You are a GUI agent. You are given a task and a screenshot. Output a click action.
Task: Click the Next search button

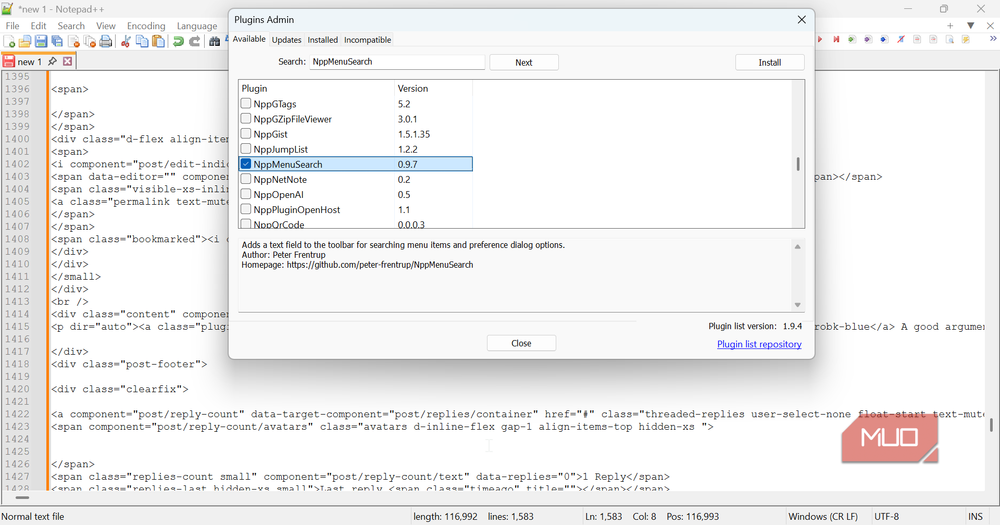524,63
